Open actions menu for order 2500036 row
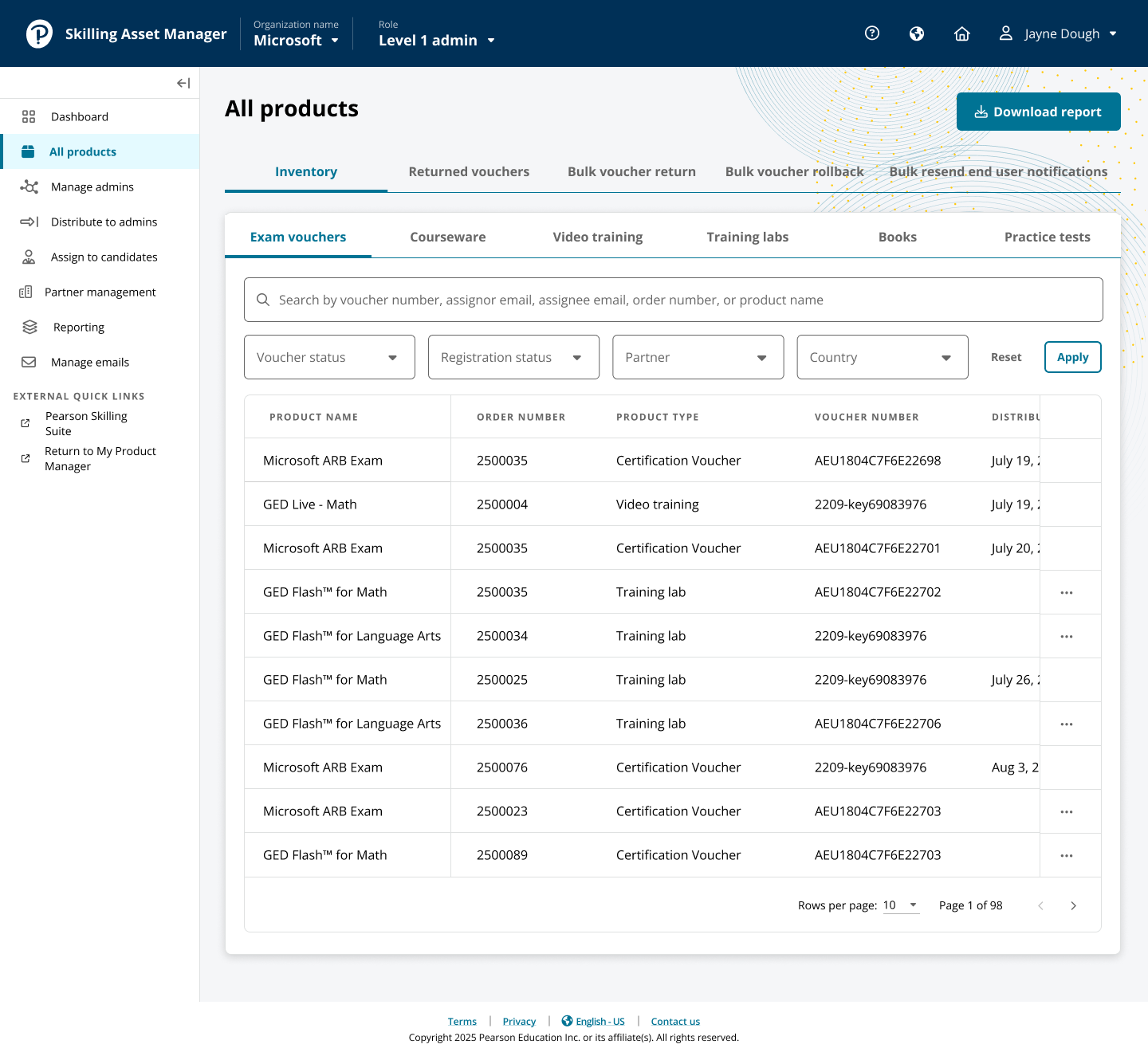 pyautogui.click(x=1067, y=724)
